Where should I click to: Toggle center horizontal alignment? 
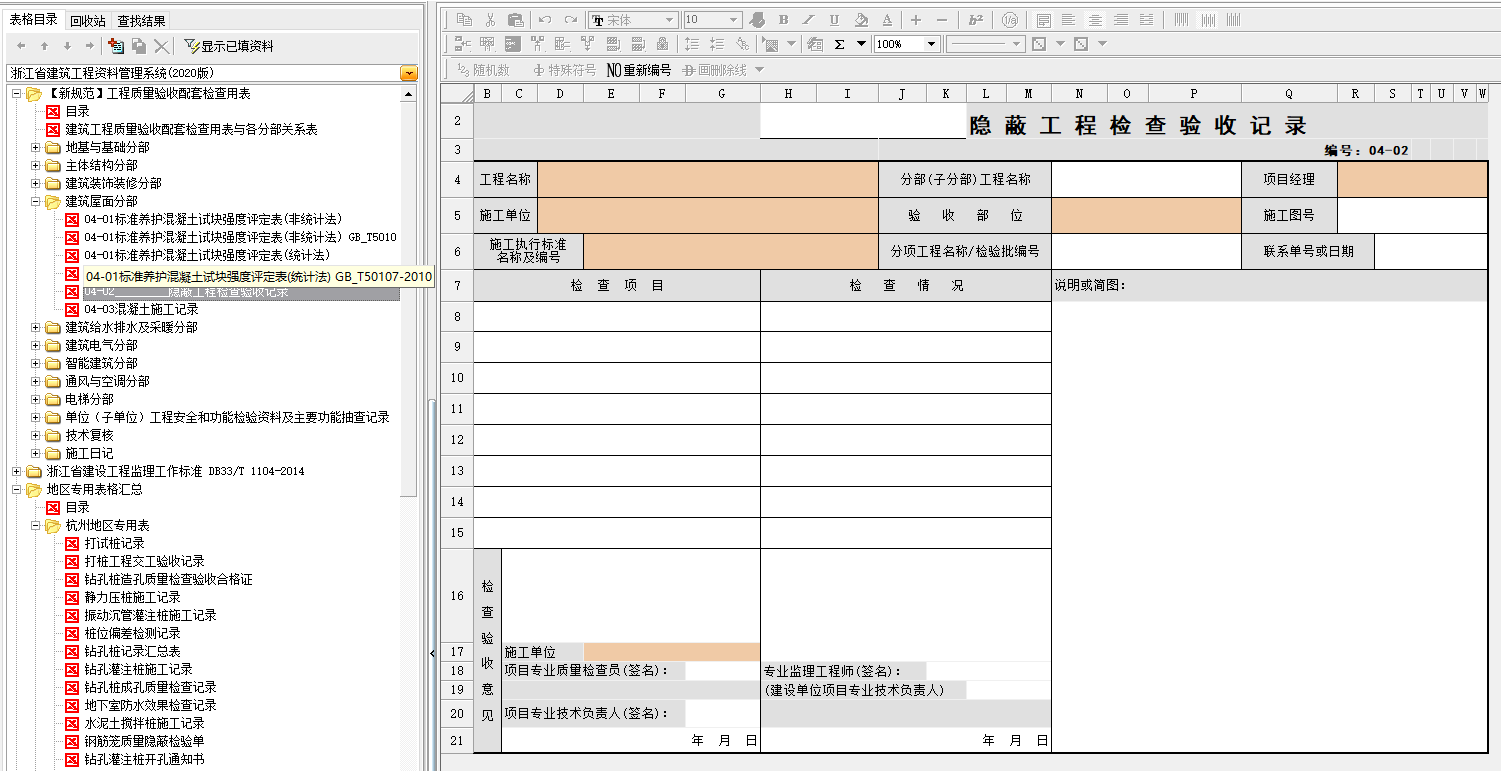coord(1095,20)
